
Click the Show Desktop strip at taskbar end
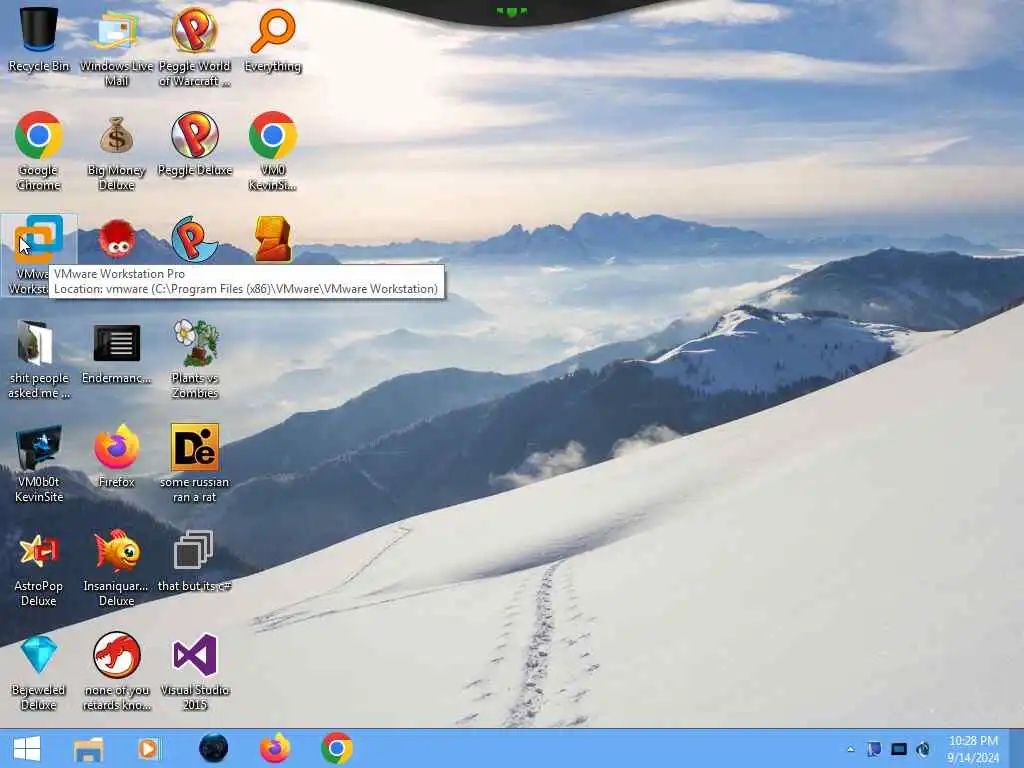click(x=1016, y=748)
